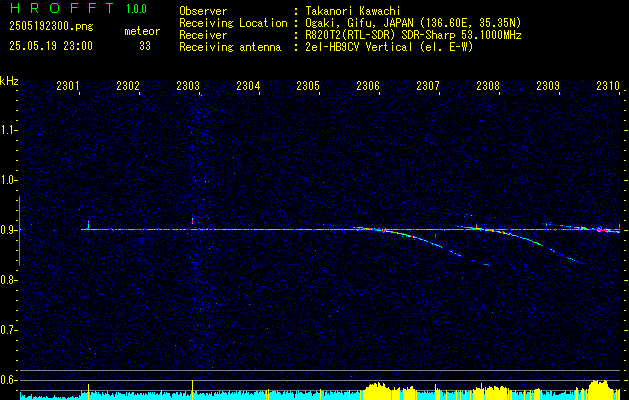Screen dimensions: 629x400
Task: Click the 2304 time marker
Action: coord(248,85)
